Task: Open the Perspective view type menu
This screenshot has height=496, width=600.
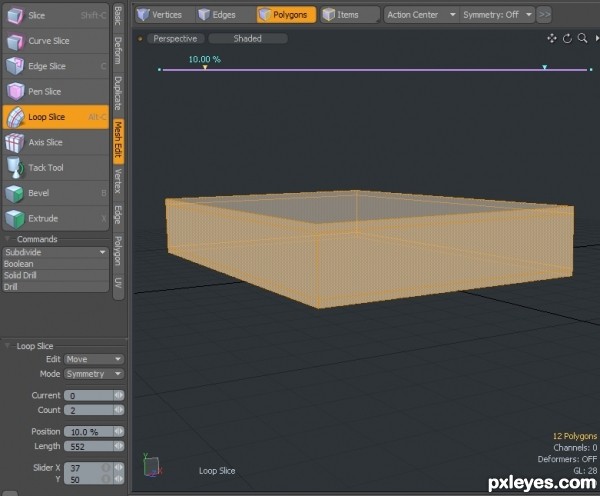Action: (x=175, y=39)
